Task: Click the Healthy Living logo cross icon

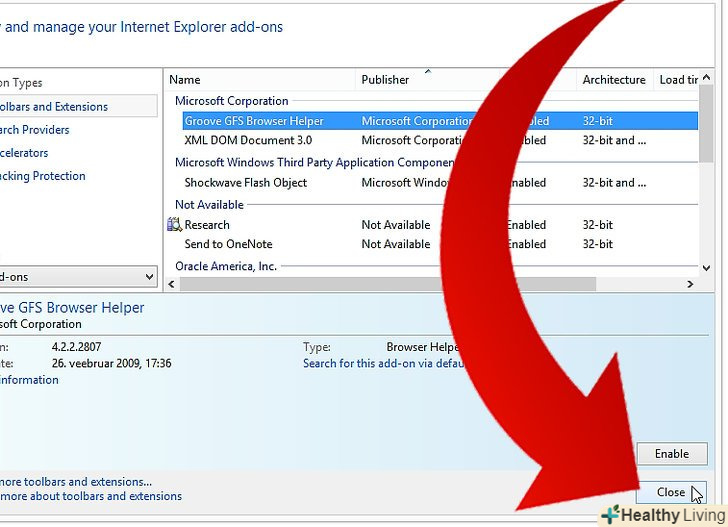Action: click(x=609, y=515)
